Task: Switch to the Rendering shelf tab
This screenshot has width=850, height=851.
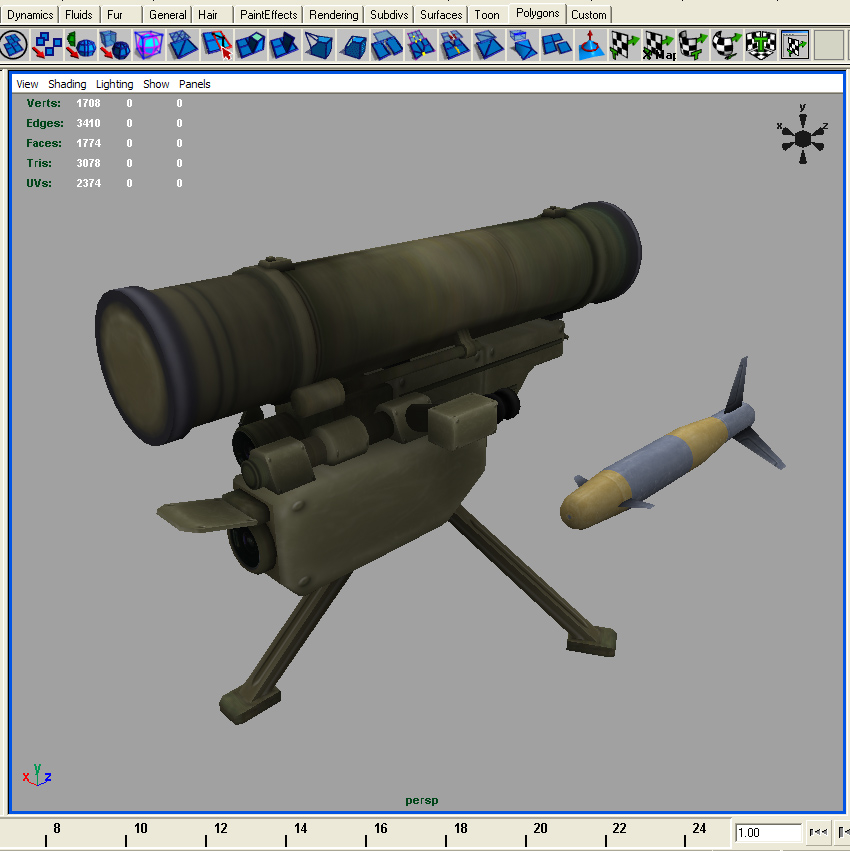Action: (333, 14)
